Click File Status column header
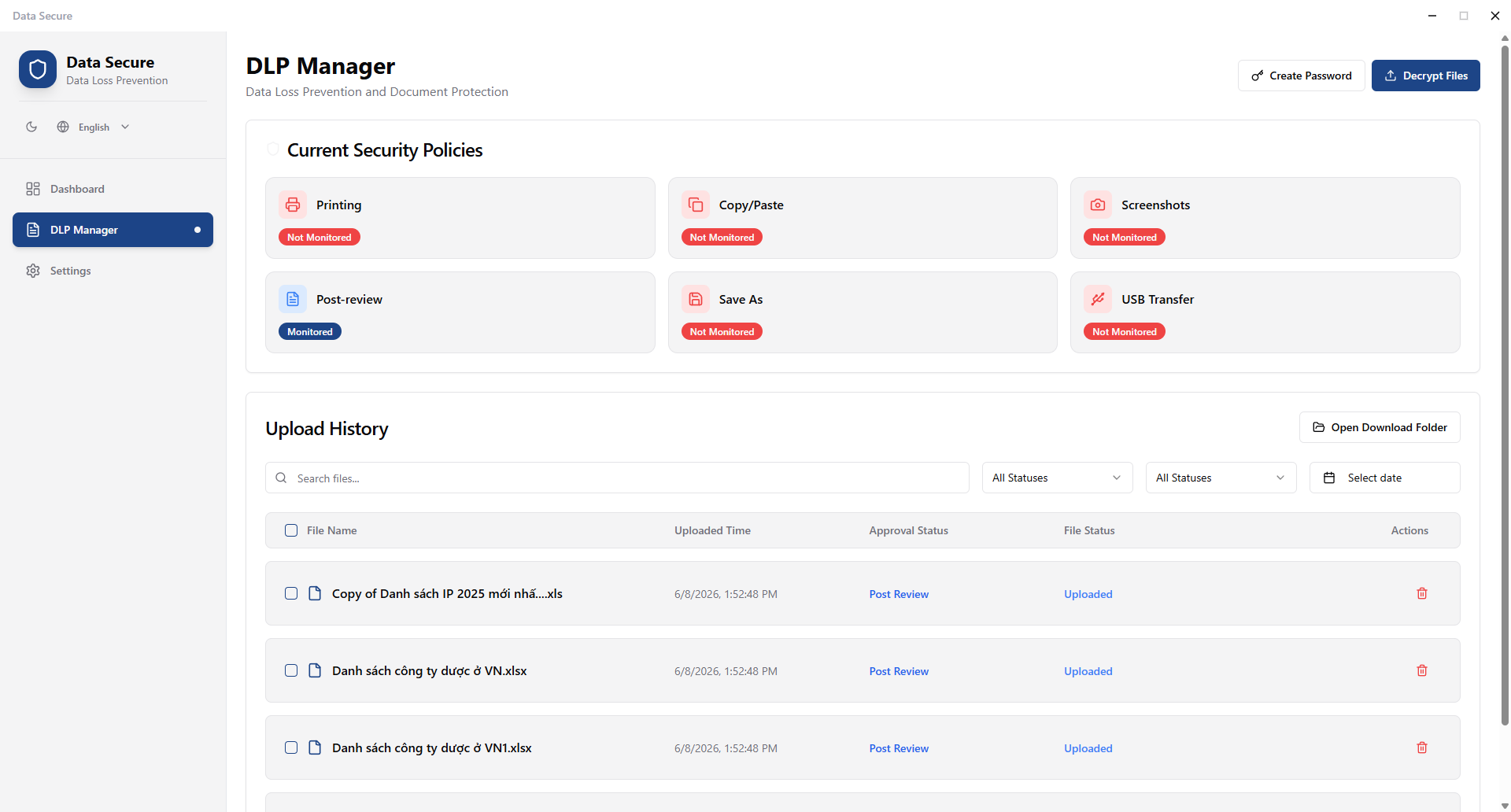The height and width of the screenshot is (812, 1511). point(1089,530)
